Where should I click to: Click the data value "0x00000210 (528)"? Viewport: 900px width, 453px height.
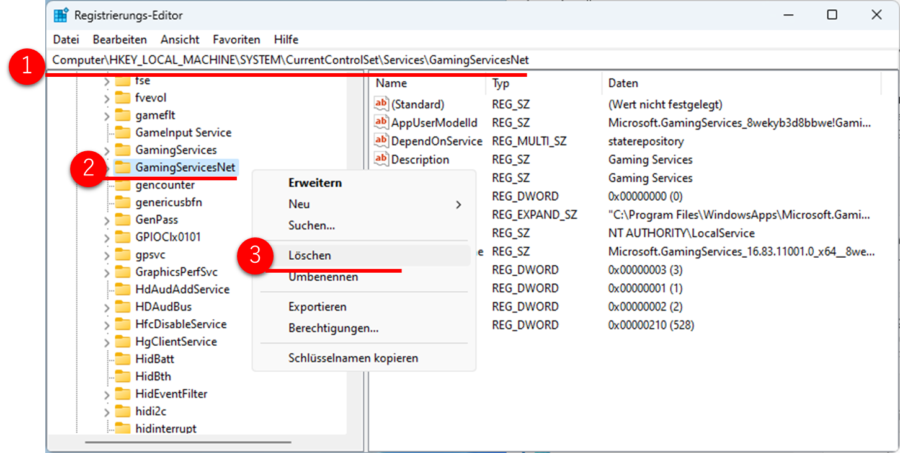651,325
